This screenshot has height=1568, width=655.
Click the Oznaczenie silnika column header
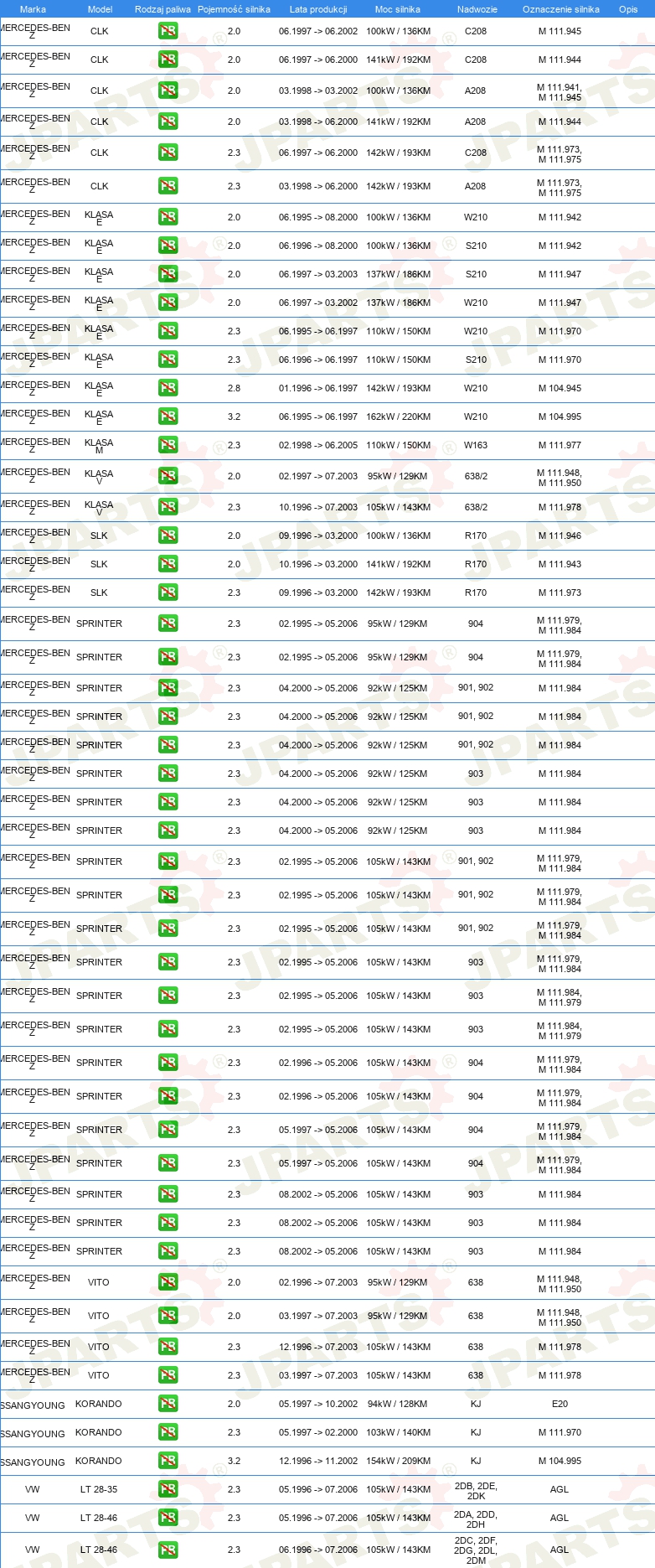click(561, 9)
